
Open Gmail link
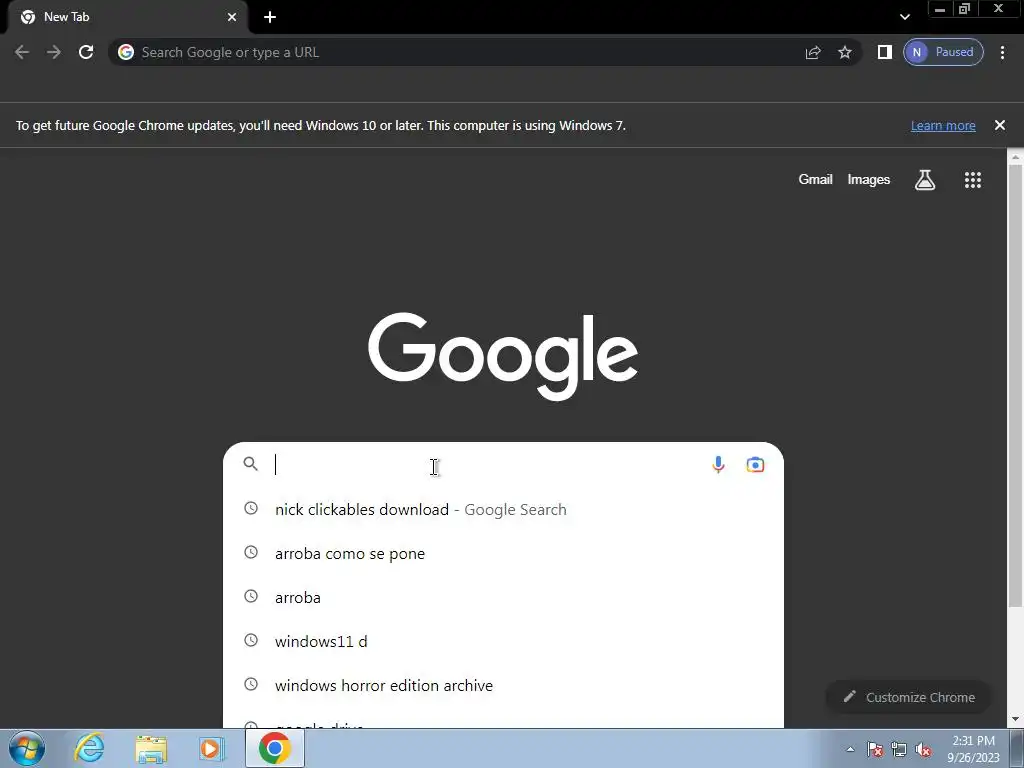(815, 180)
